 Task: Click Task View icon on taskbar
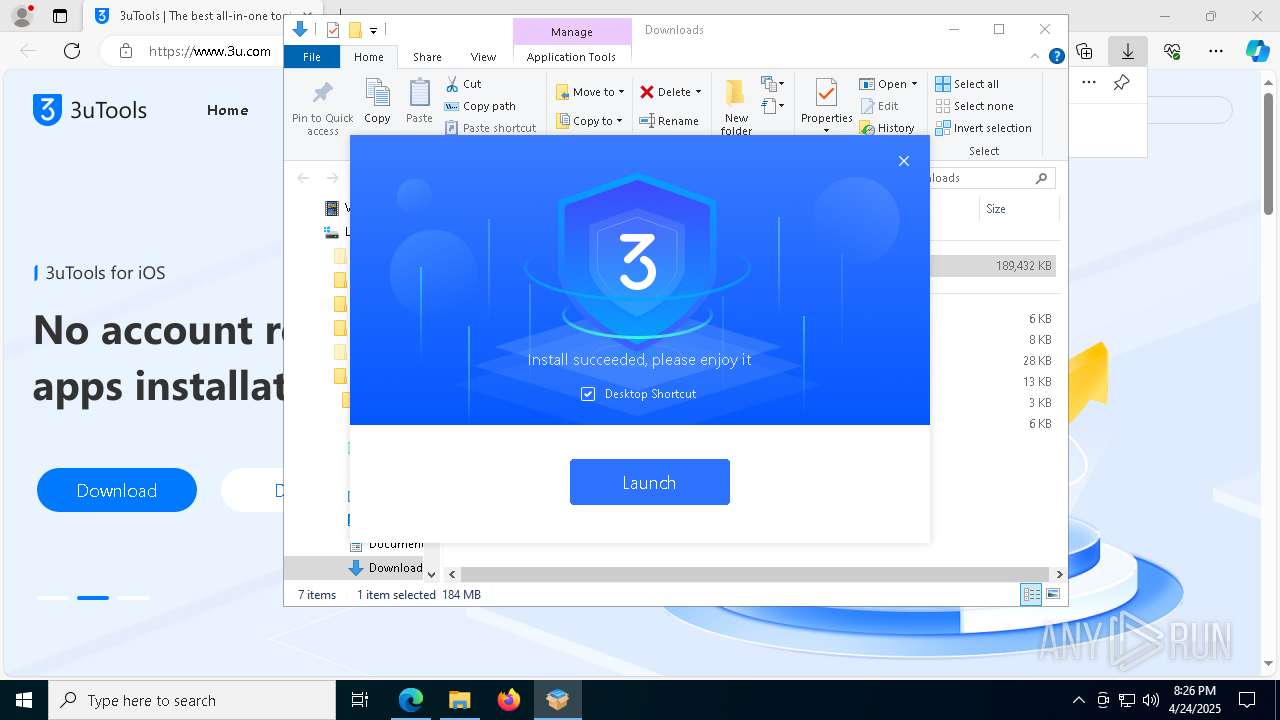tap(360, 700)
